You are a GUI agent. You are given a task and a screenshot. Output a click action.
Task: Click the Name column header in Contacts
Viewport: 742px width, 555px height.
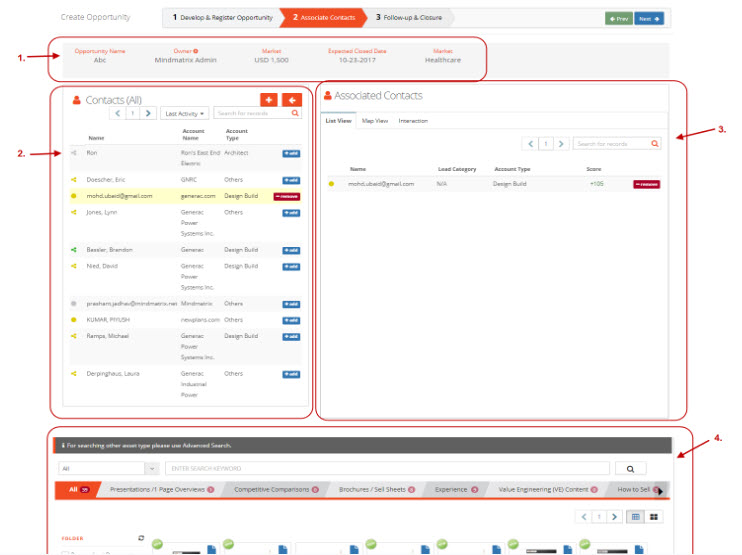coord(96,138)
